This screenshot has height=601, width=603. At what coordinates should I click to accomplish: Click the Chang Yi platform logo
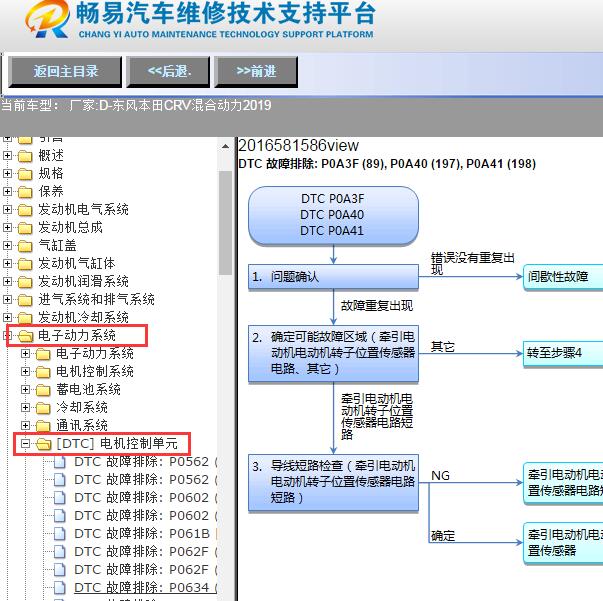click(x=47, y=19)
